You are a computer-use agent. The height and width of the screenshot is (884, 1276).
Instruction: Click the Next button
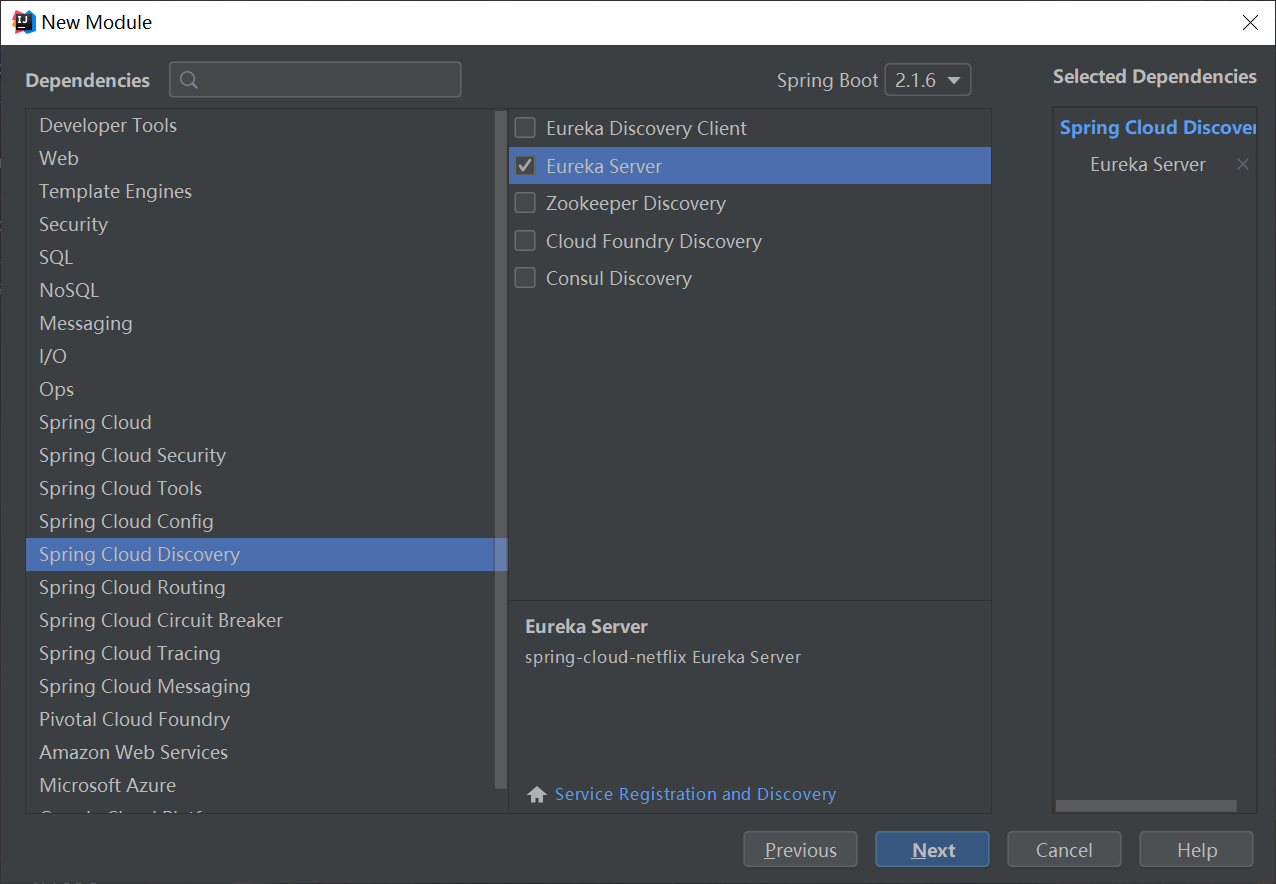[x=932, y=850]
